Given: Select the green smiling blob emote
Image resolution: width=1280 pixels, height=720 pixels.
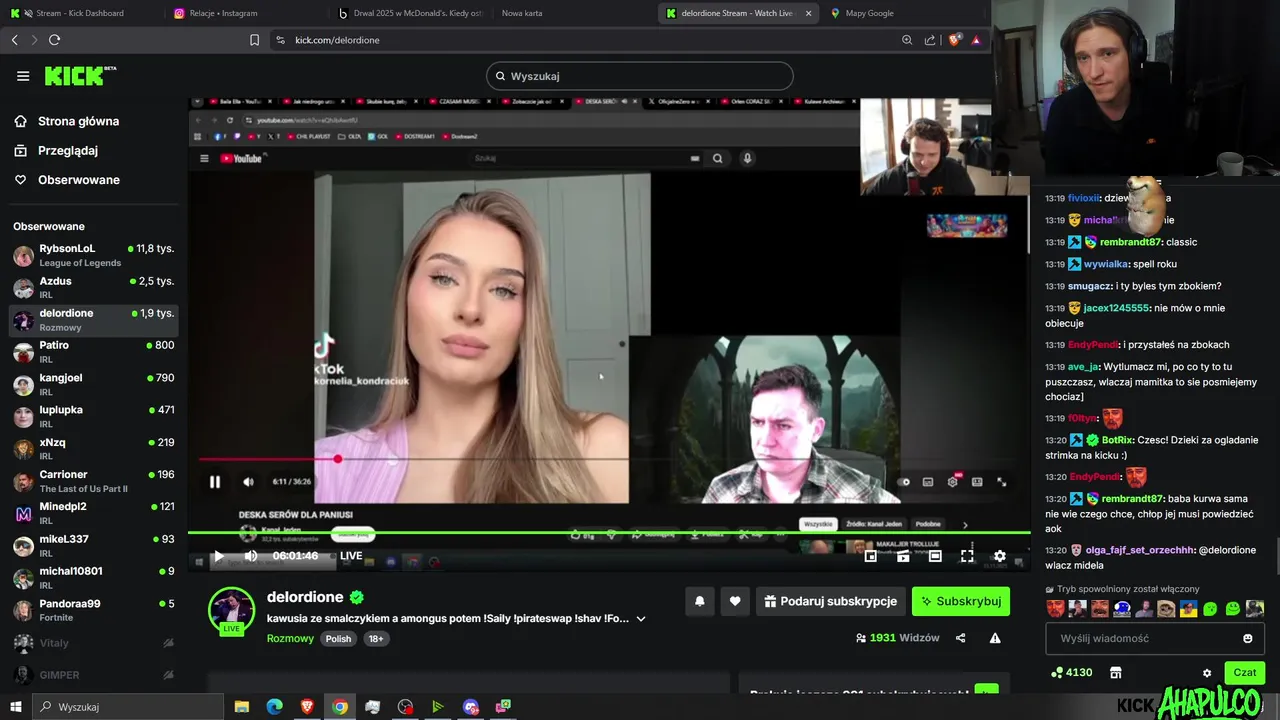Looking at the screenshot, I should pyautogui.click(x=1233, y=608).
